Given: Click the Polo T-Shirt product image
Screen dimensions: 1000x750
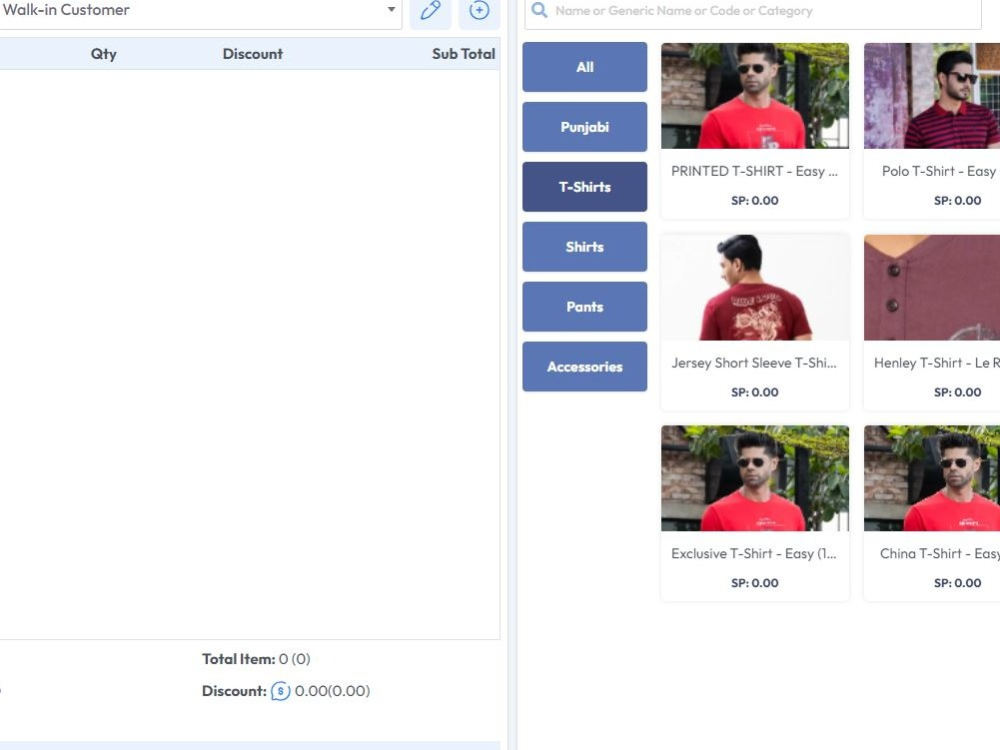Looking at the screenshot, I should pyautogui.click(x=932, y=96).
